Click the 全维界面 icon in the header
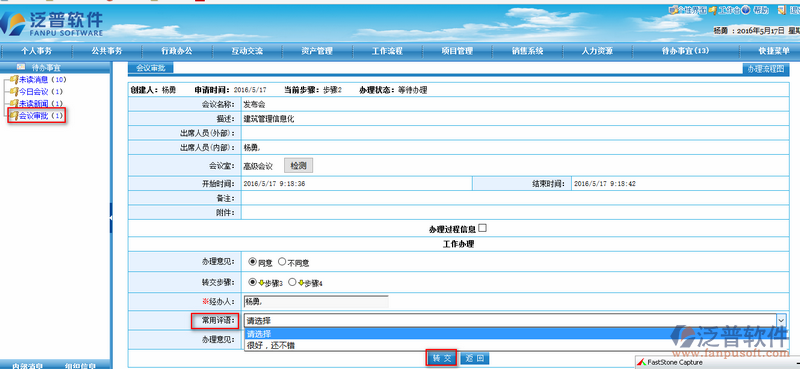Image resolution: width=800 pixels, height=369 pixels. (672, 10)
